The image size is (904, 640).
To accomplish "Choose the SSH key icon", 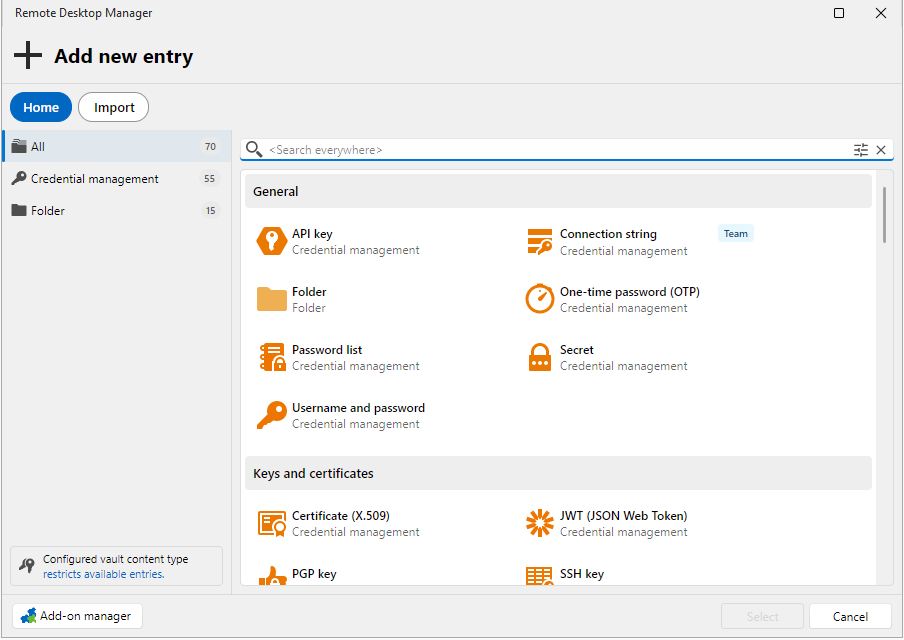I will 540,576.
